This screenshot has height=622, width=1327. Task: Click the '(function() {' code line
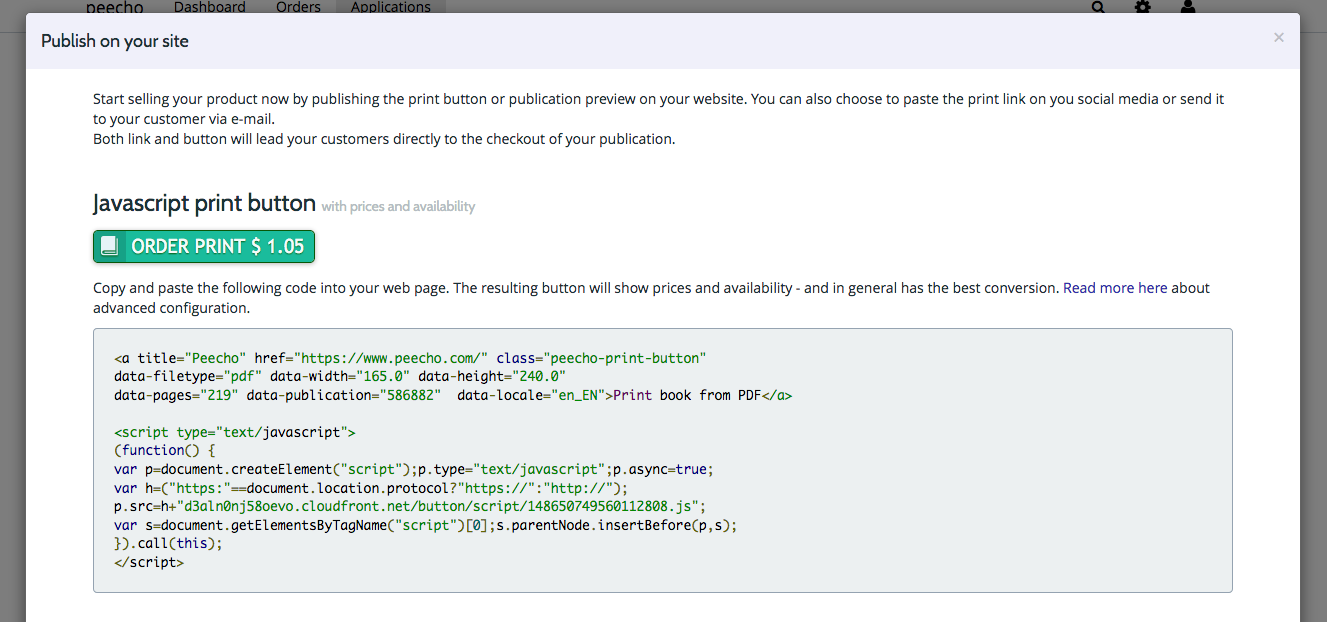coord(164,450)
